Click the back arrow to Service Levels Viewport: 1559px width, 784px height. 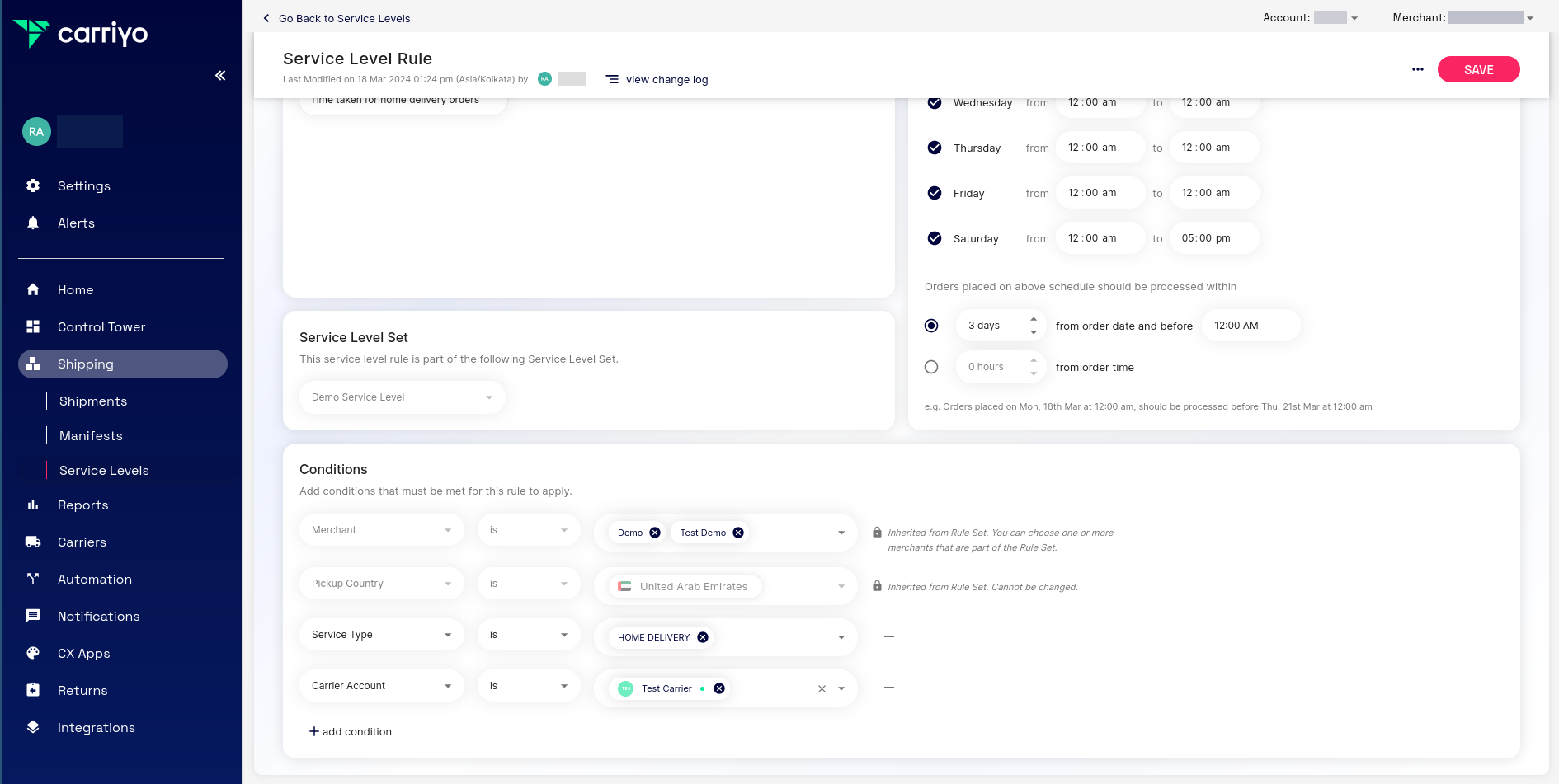(x=266, y=18)
